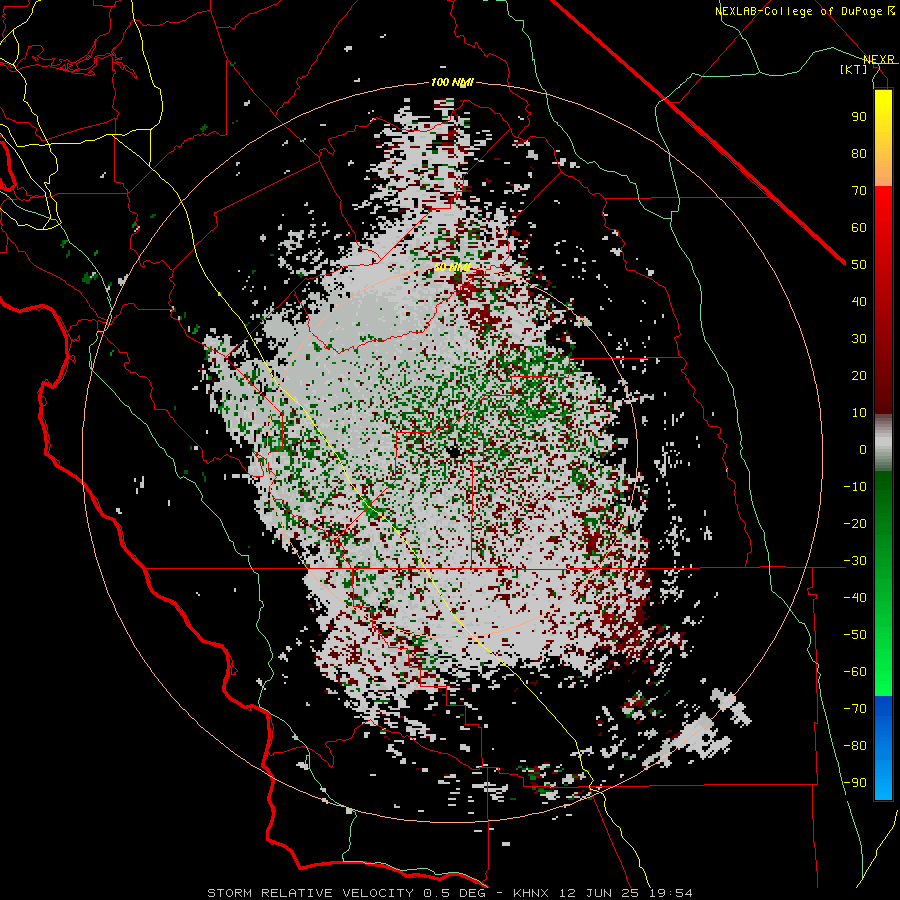Click the -80 value on the velocity scale
The width and height of the screenshot is (900, 900).
(855, 746)
